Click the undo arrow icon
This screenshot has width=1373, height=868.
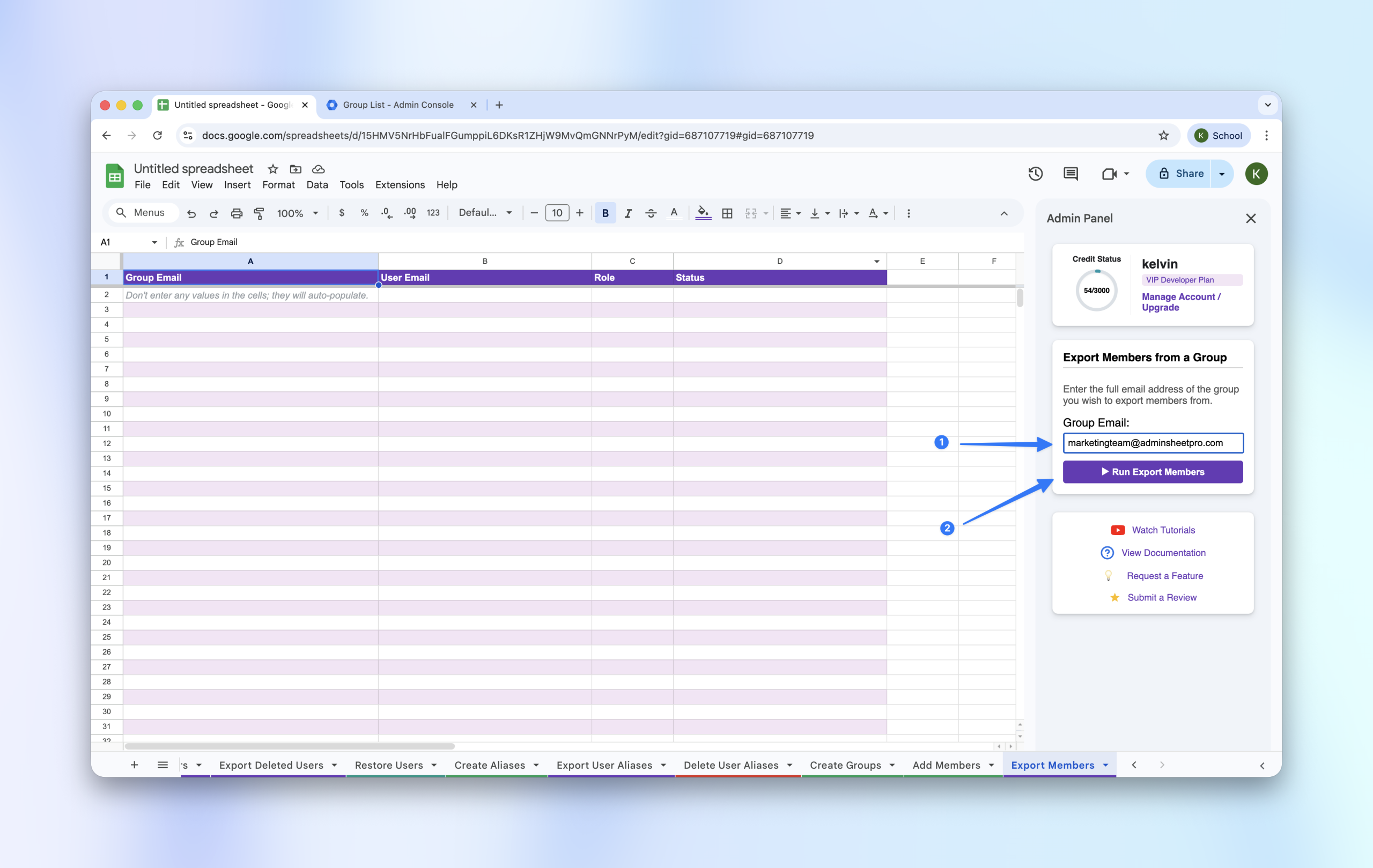tap(191, 213)
